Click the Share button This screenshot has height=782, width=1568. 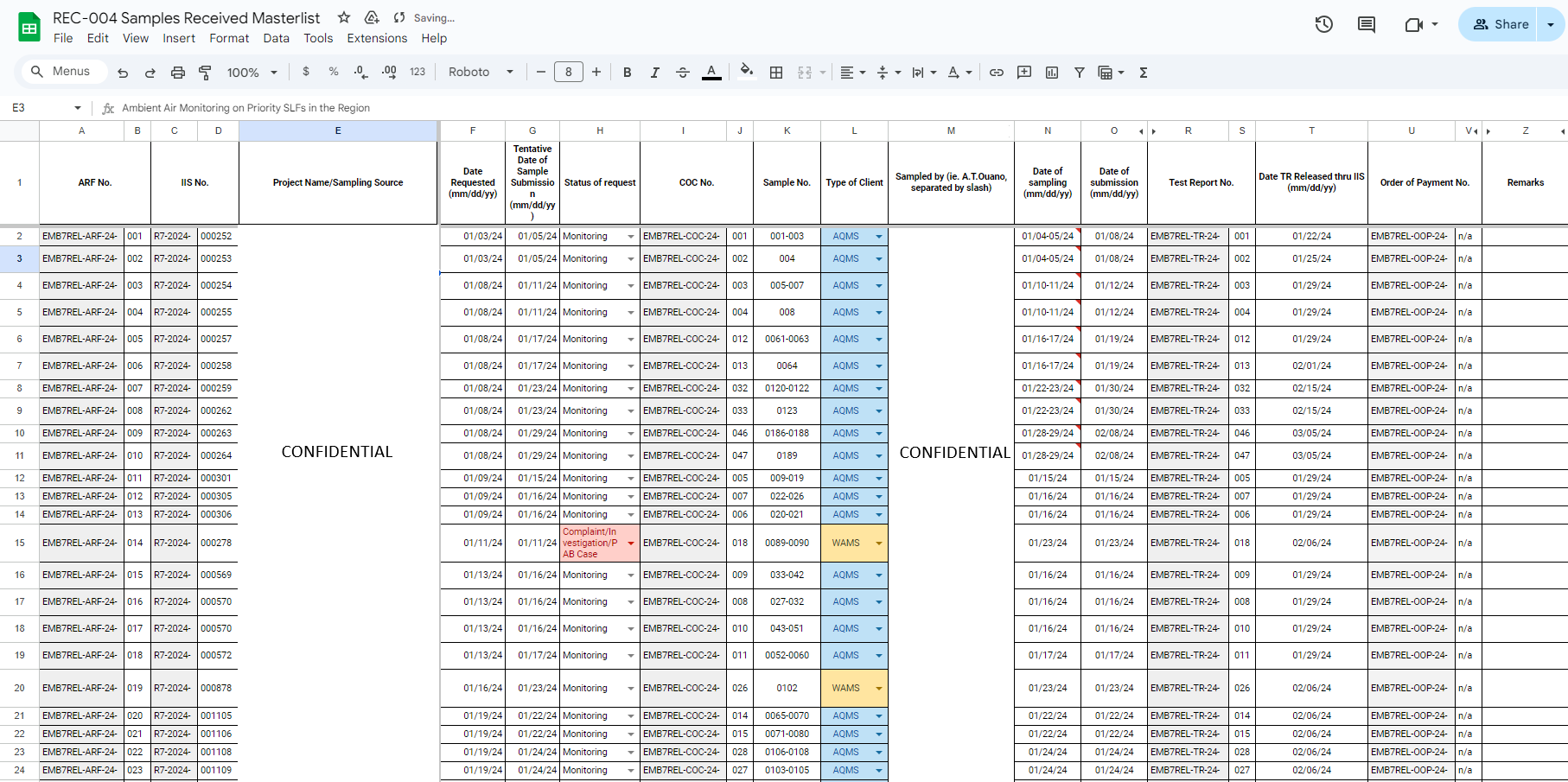click(1501, 24)
